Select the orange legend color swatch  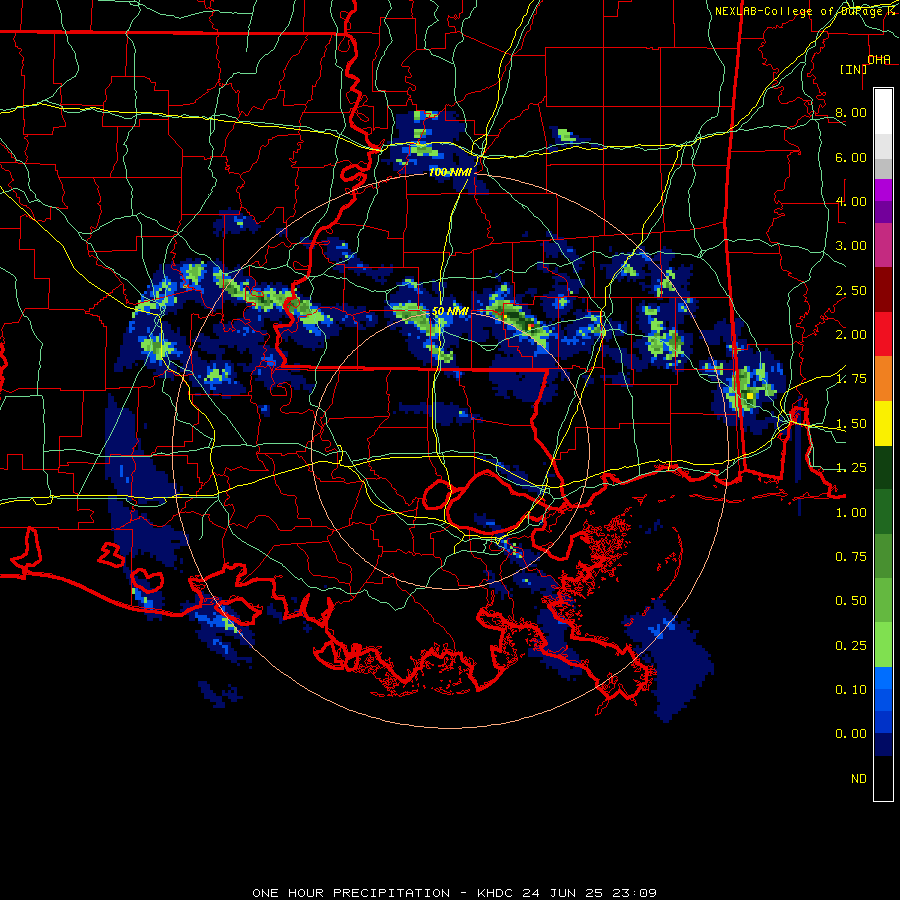(x=883, y=379)
